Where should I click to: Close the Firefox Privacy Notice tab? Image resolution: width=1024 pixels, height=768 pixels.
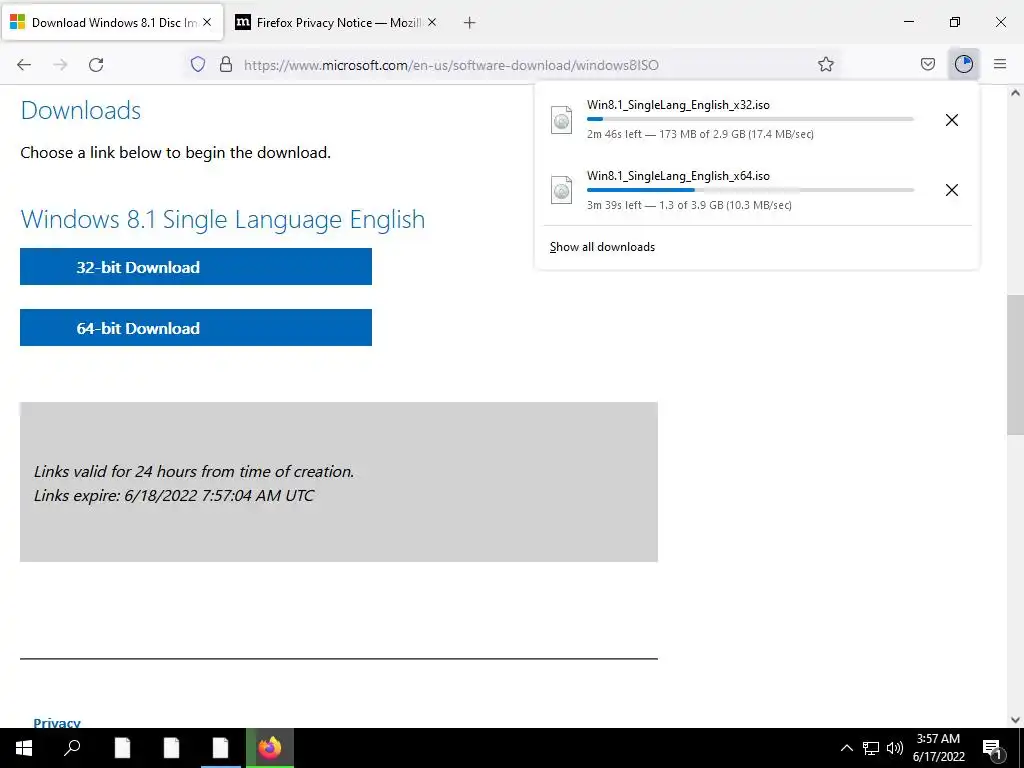coord(432,22)
